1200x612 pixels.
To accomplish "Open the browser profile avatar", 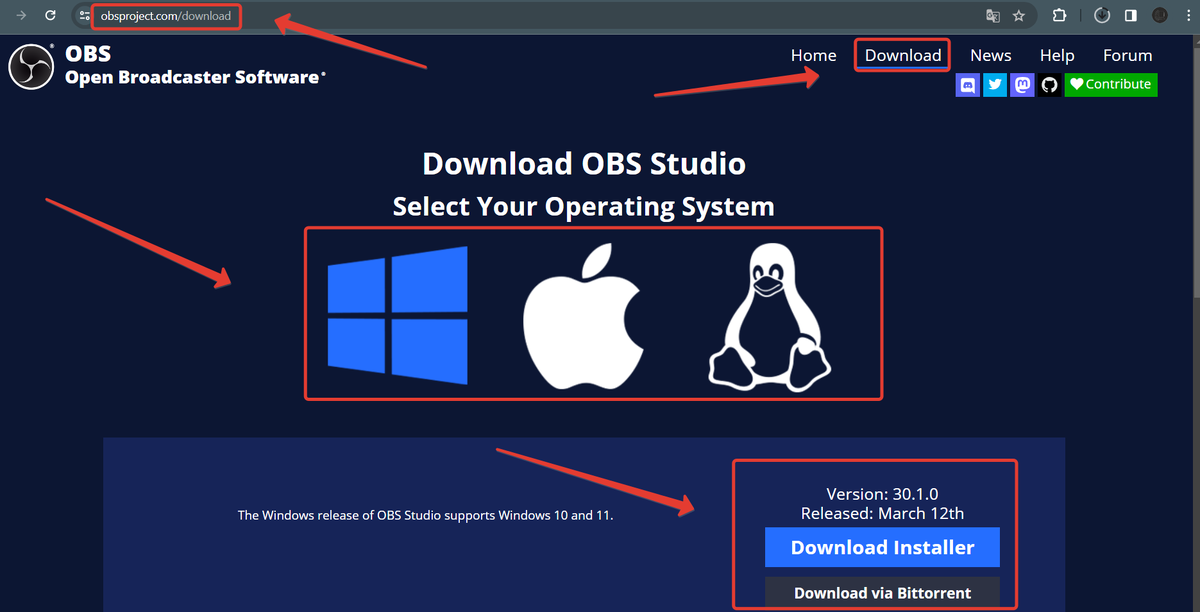I will (x=1160, y=16).
